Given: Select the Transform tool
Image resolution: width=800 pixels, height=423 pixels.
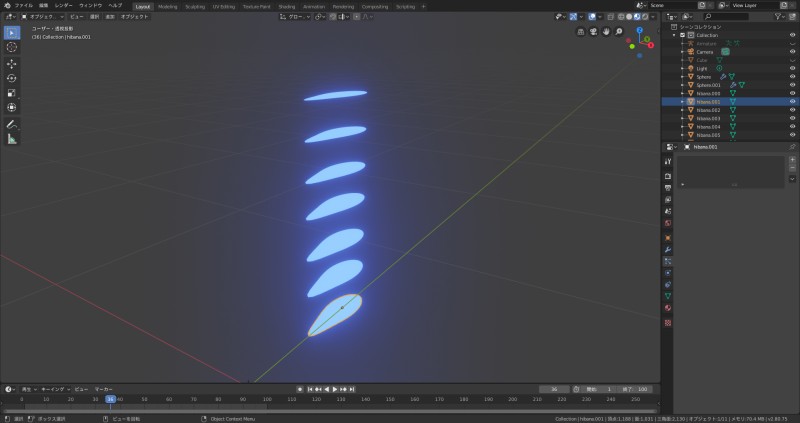Looking at the screenshot, I should tap(12, 108).
